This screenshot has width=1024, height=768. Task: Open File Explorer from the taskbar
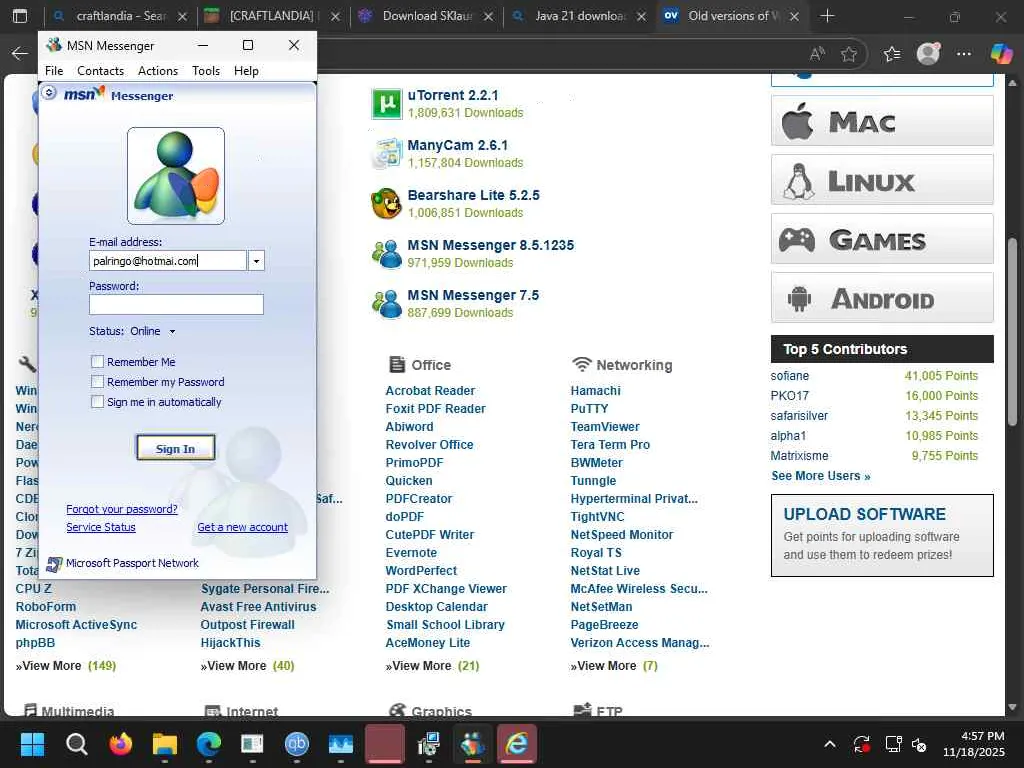(165, 744)
